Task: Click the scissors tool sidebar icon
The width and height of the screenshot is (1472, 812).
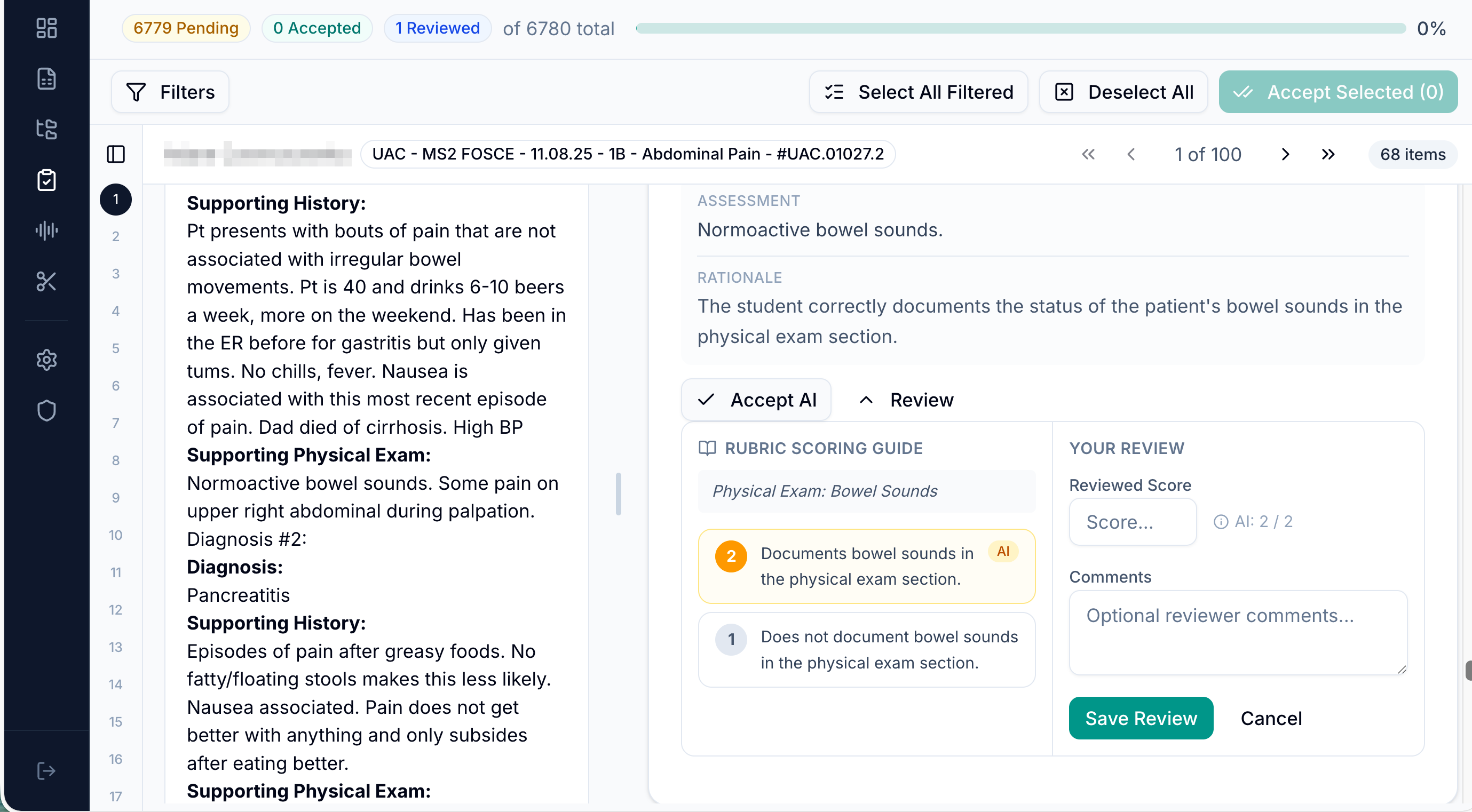Action: coord(46,281)
